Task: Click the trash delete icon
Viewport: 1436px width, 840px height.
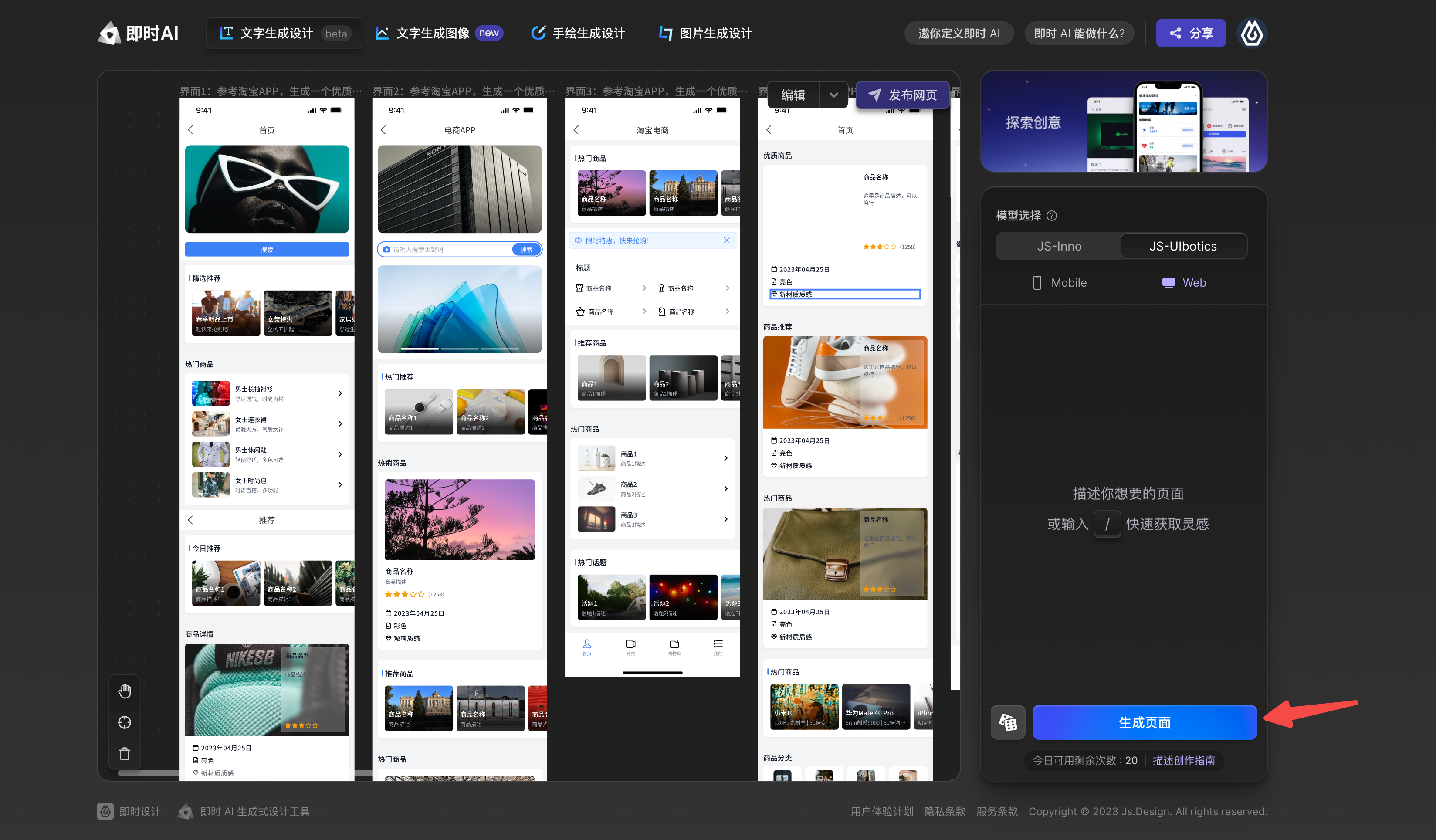Action: click(124, 753)
